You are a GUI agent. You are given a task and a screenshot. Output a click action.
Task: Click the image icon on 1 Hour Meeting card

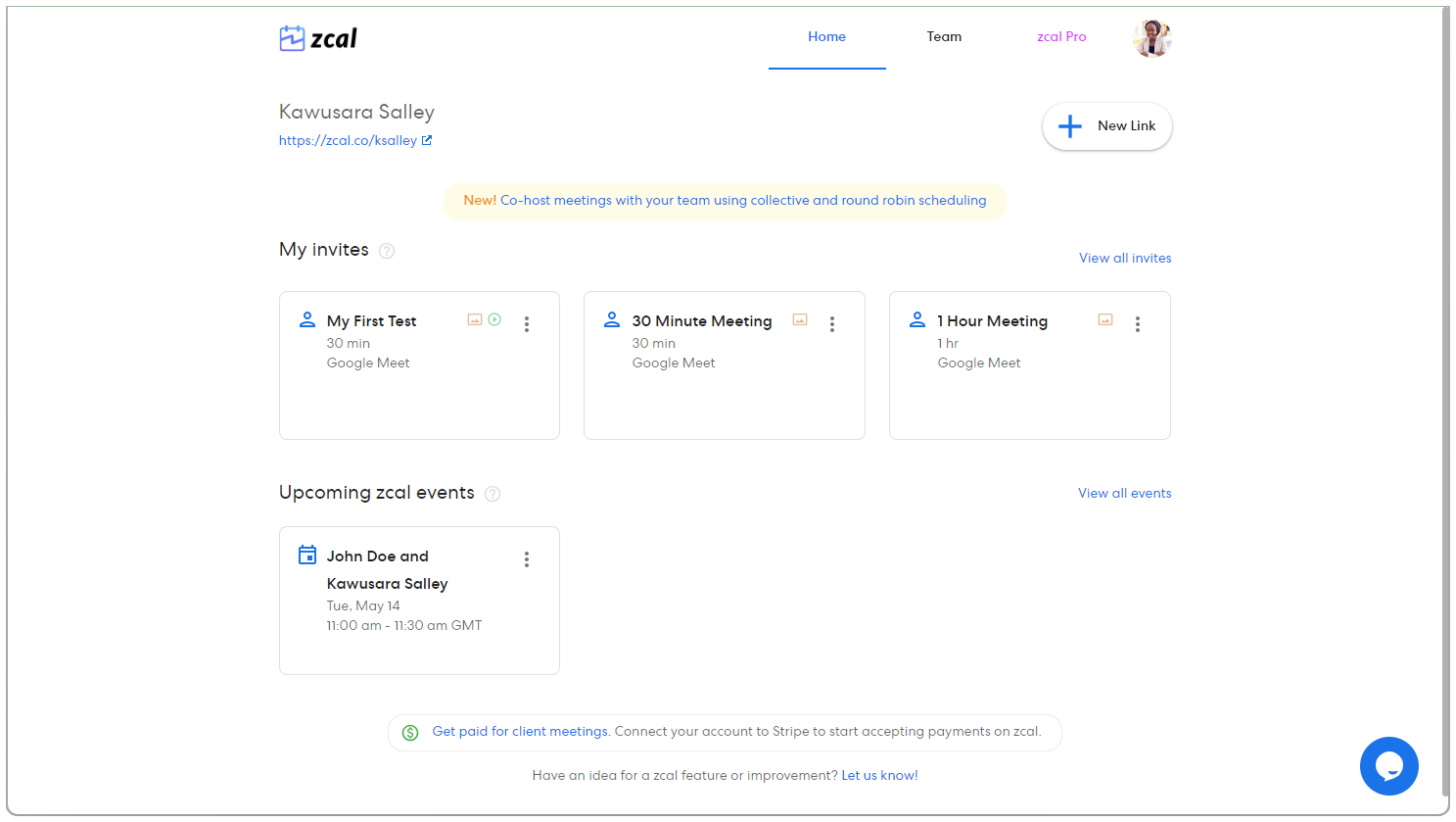tap(1105, 319)
